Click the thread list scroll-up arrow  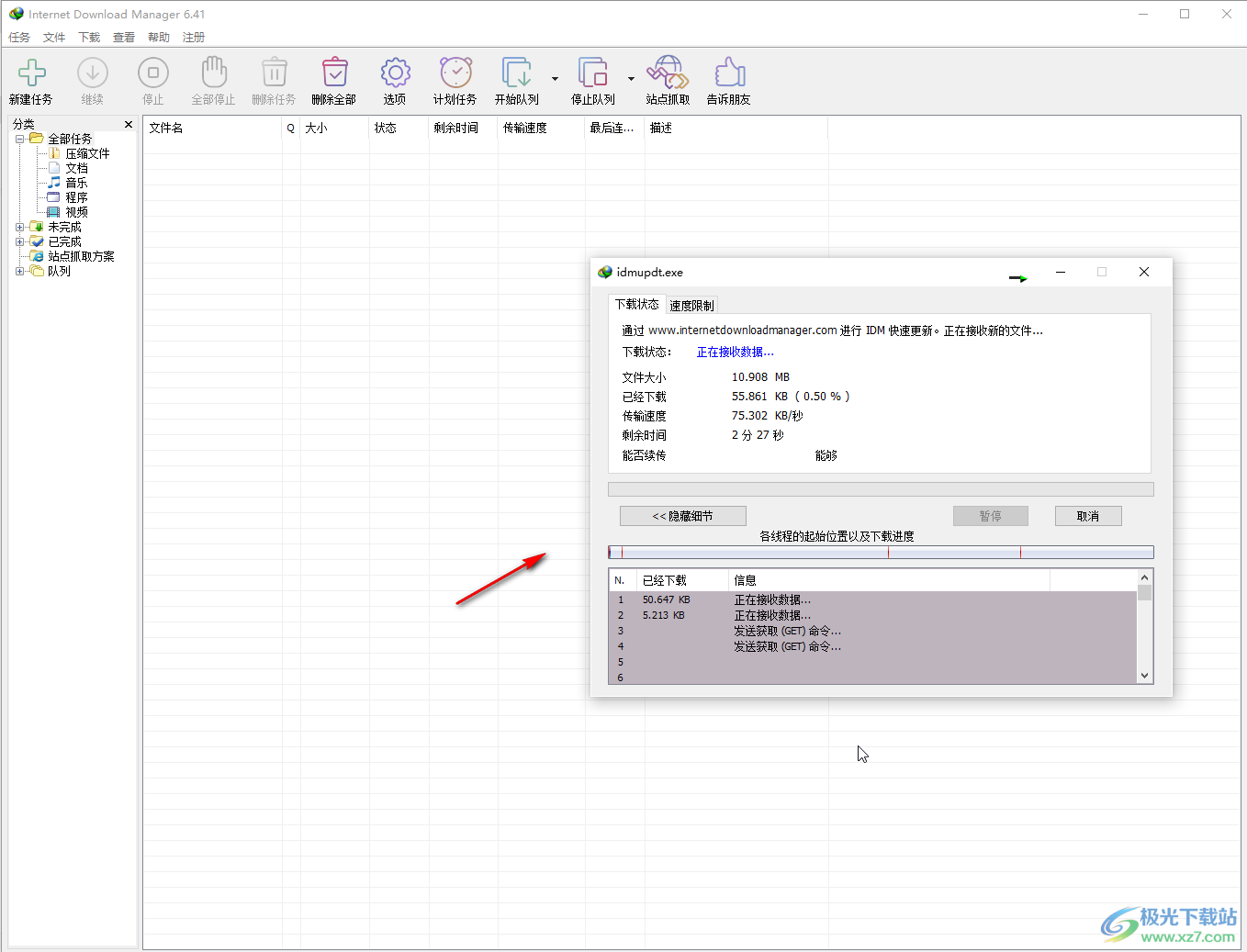(x=1144, y=577)
